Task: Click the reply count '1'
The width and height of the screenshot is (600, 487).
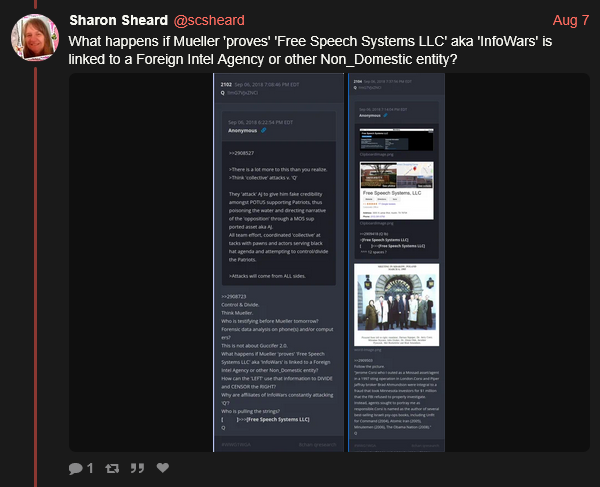Action: 90,468
